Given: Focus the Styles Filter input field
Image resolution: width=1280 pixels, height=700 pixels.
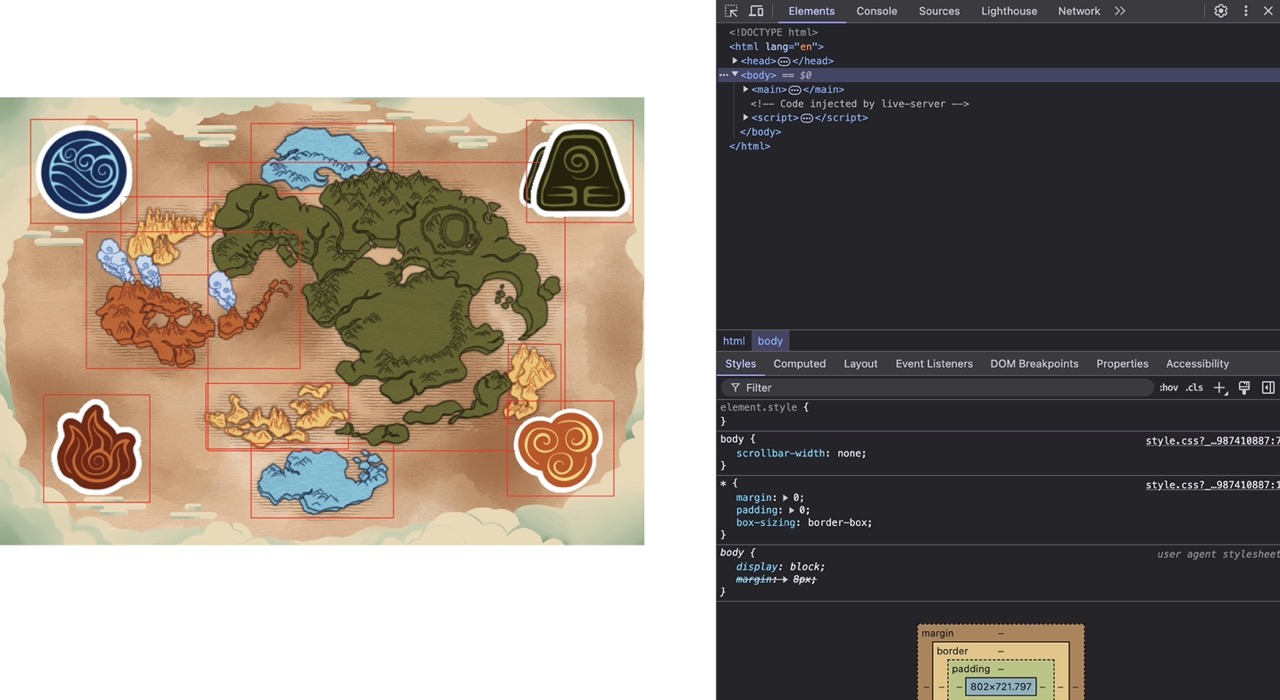Looking at the screenshot, I should click(940, 388).
